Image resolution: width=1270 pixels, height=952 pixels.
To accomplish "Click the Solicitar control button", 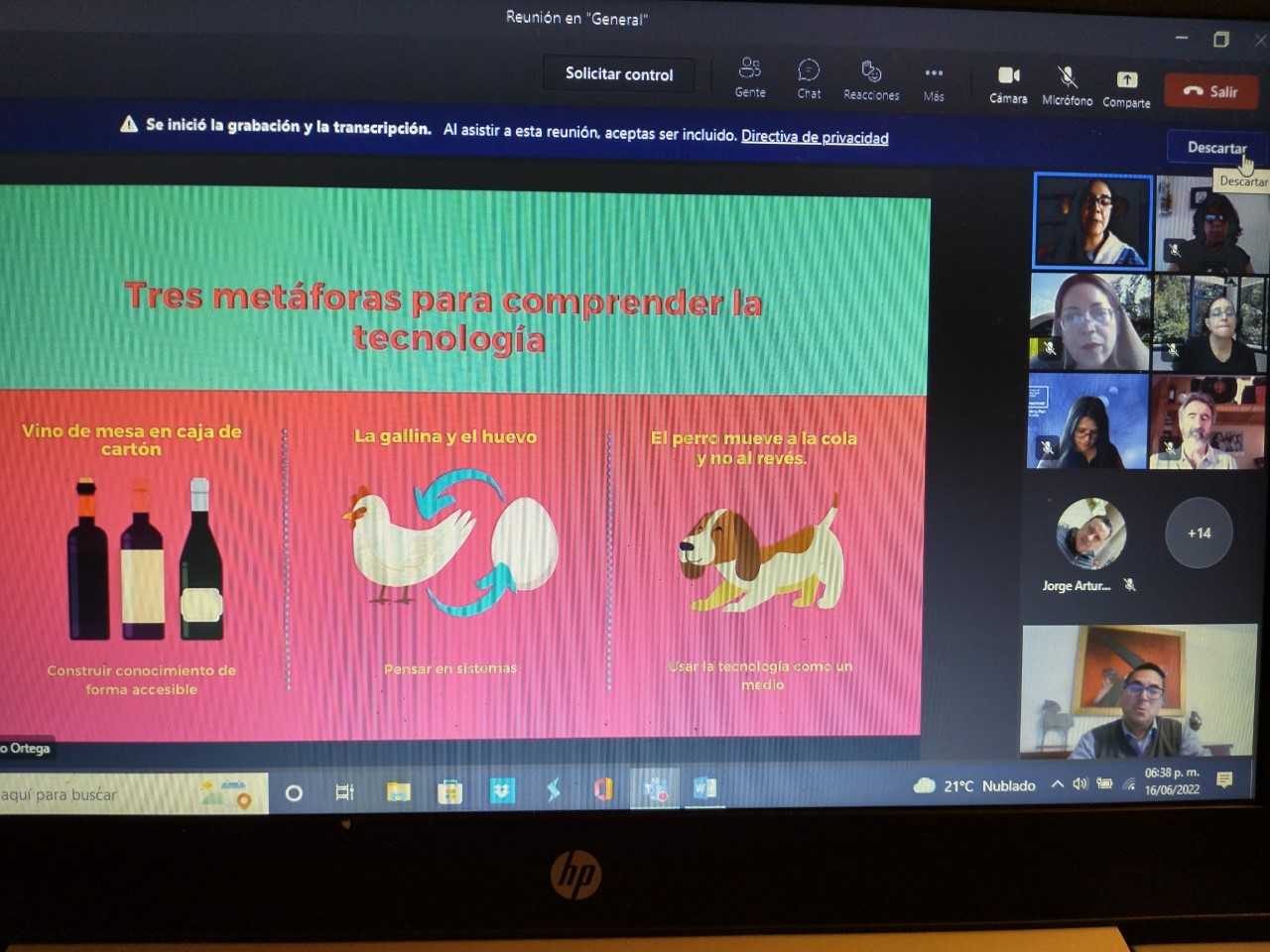I will coord(619,74).
